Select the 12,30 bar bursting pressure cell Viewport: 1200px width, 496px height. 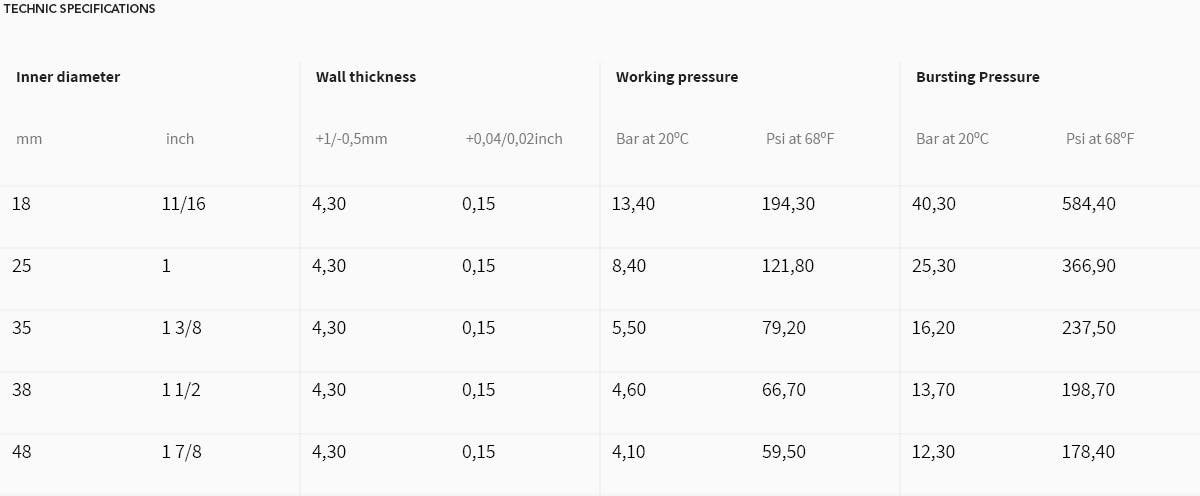pos(934,452)
